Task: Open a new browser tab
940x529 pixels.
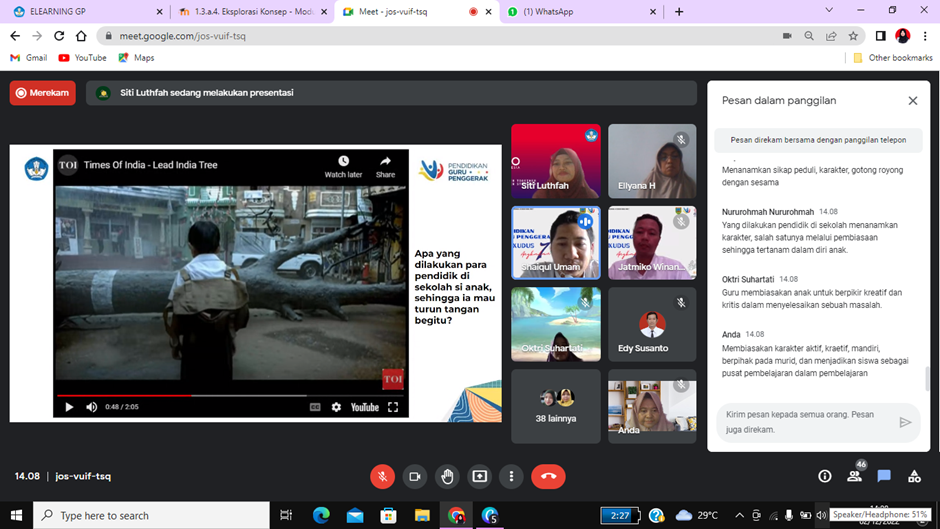Action: [x=679, y=11]
